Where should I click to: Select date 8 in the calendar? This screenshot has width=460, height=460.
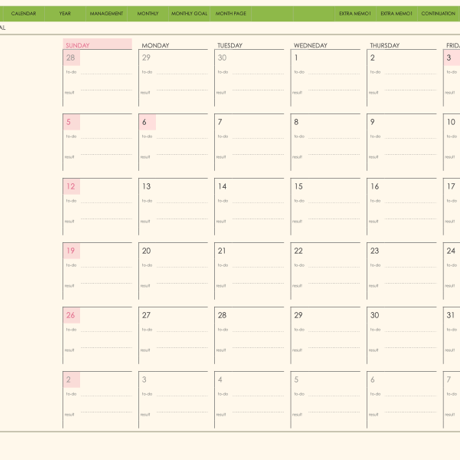(x=296, y=122)
